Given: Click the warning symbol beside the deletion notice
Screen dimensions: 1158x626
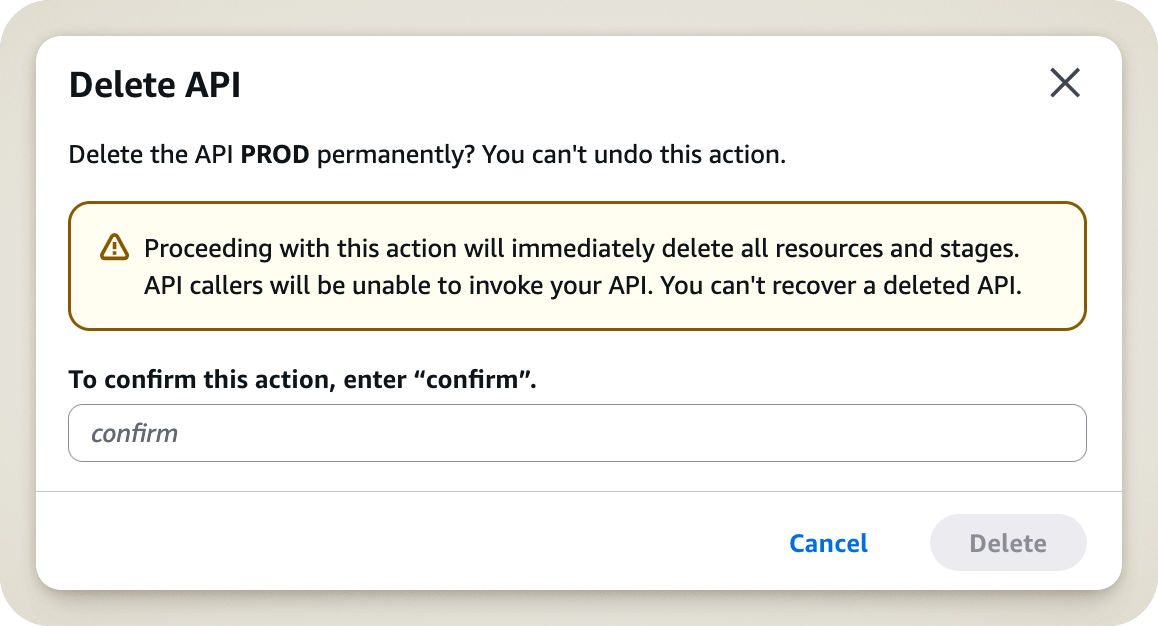Looking at the screenshot, I should (112, 248).
